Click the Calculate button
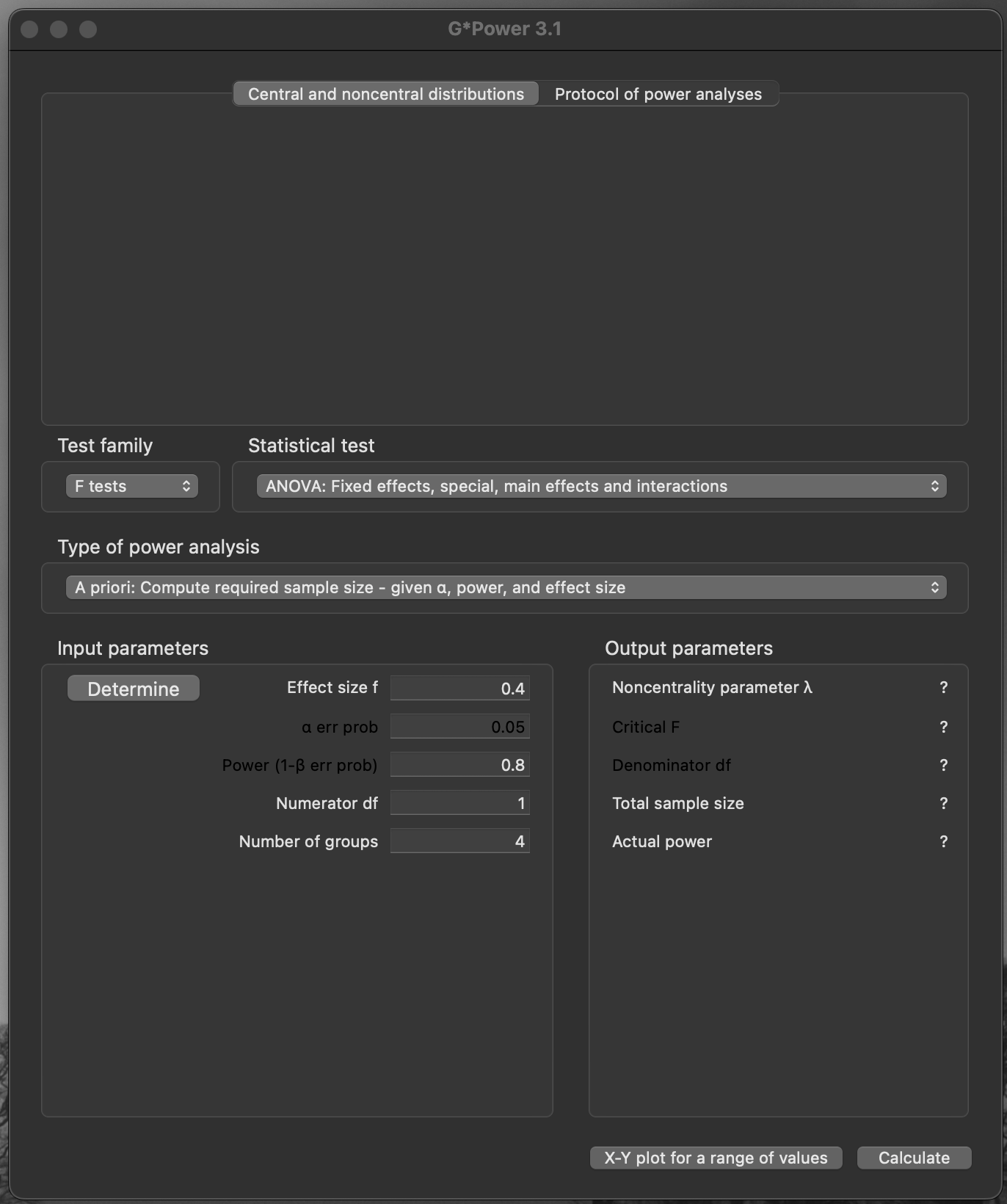Image resolution: width=1007 pixels, height=1204 pixels. 914,1158
